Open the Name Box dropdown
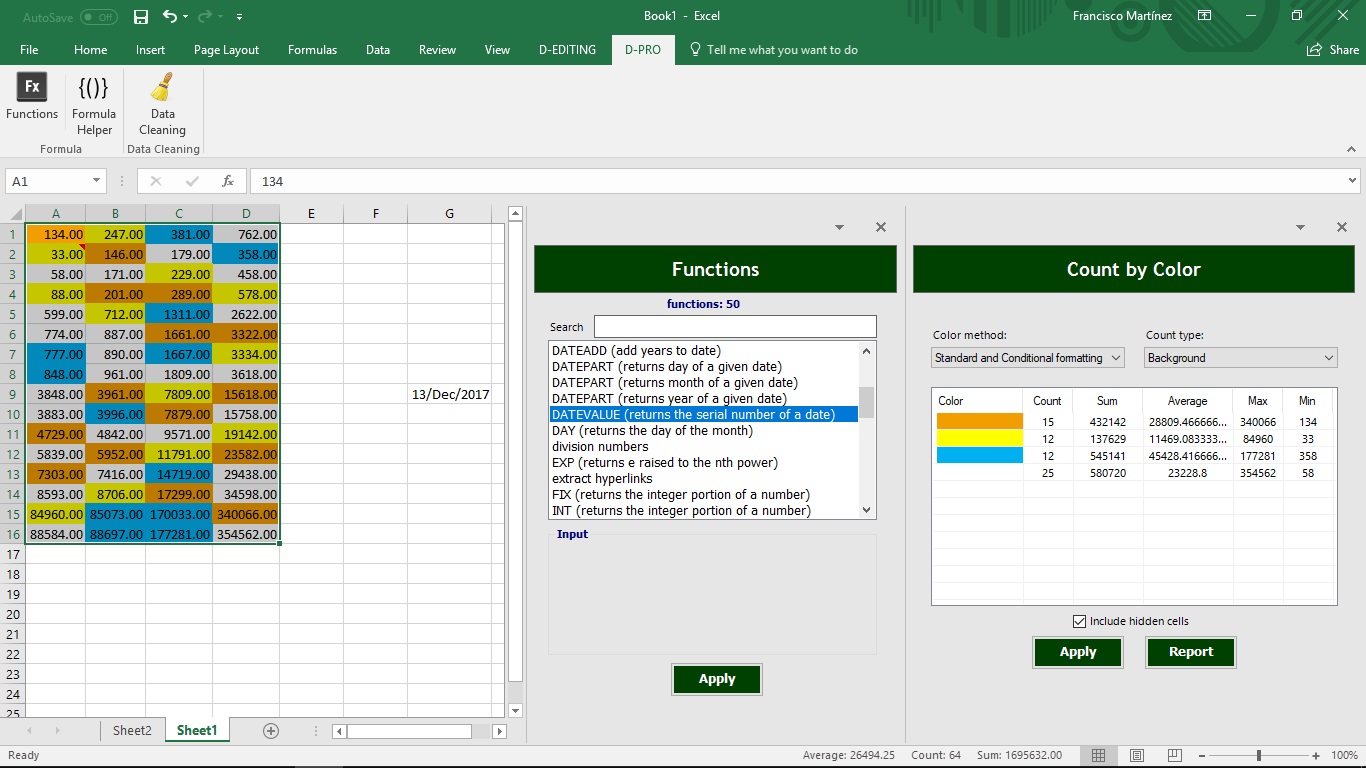 click(95, 181)
